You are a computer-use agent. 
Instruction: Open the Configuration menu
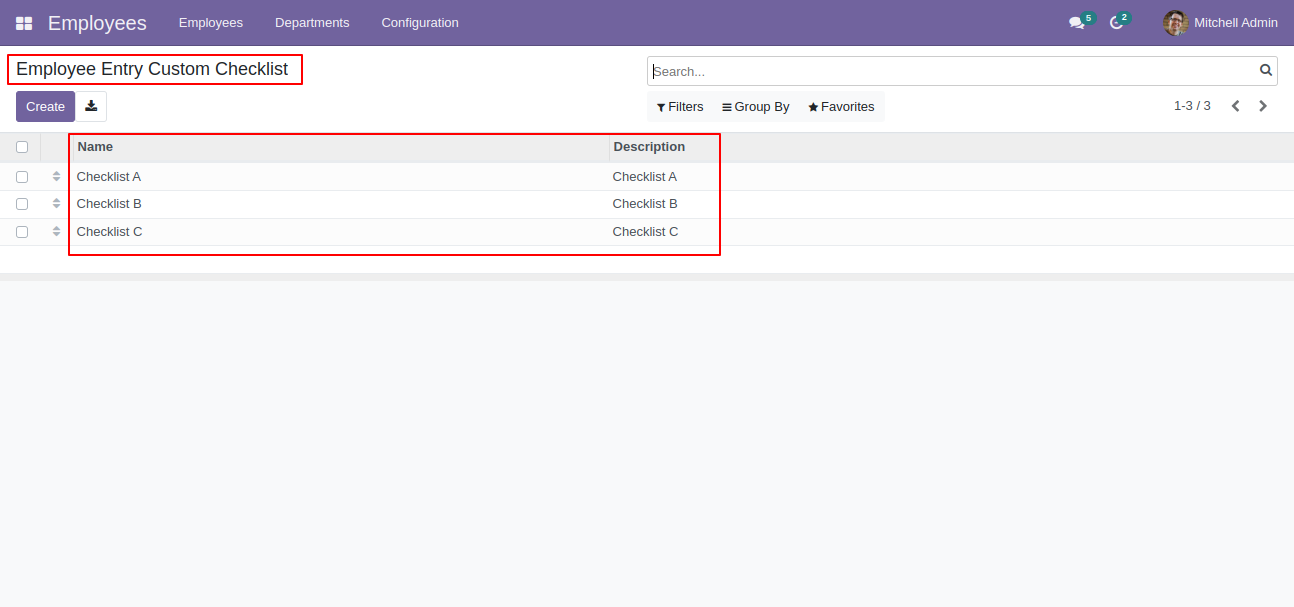click(x=420, y=23)
